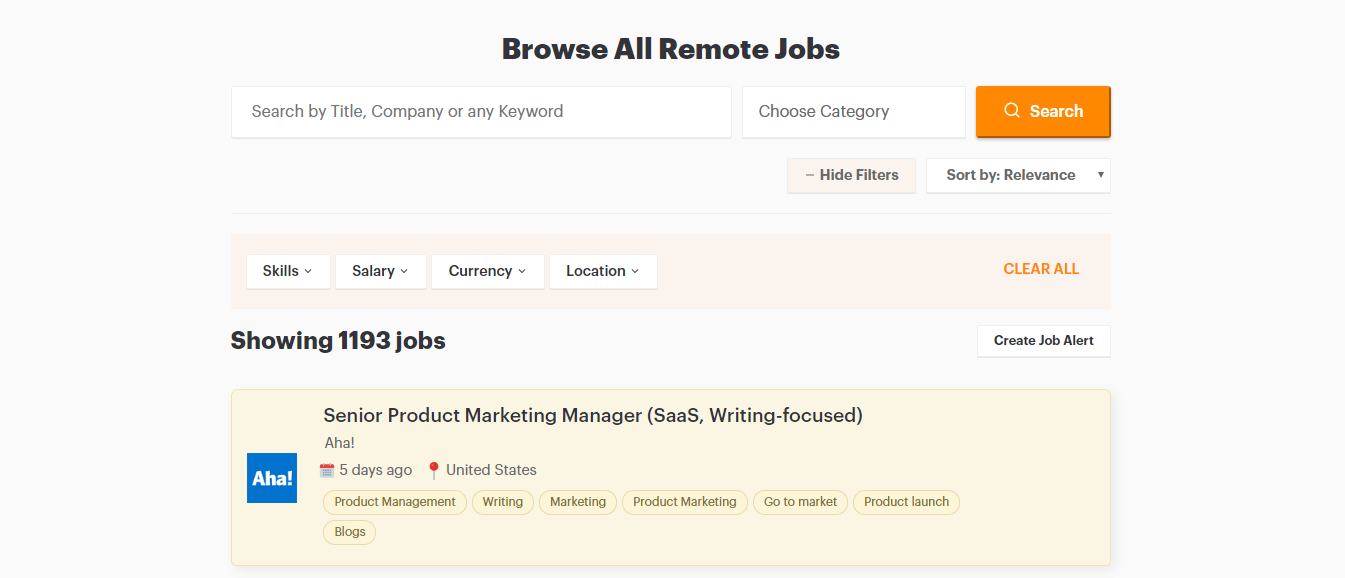
Task: Open the Sort by Relevance dropdown
Action: [1018, 175]
